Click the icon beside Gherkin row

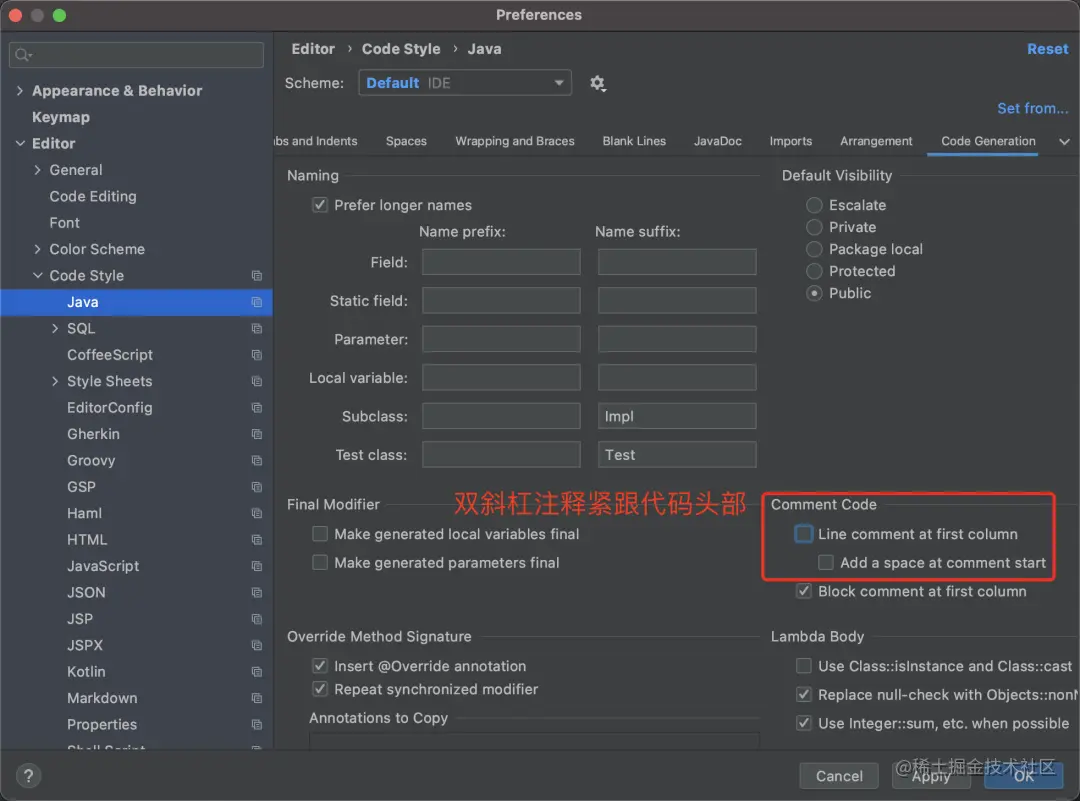pos(257,435)
